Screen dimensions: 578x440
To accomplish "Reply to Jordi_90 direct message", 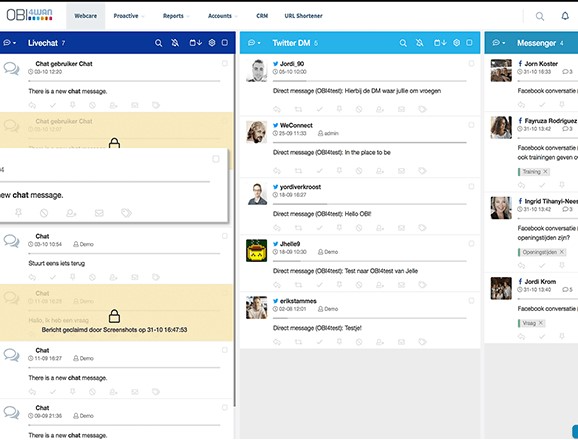I will [277, 109].
